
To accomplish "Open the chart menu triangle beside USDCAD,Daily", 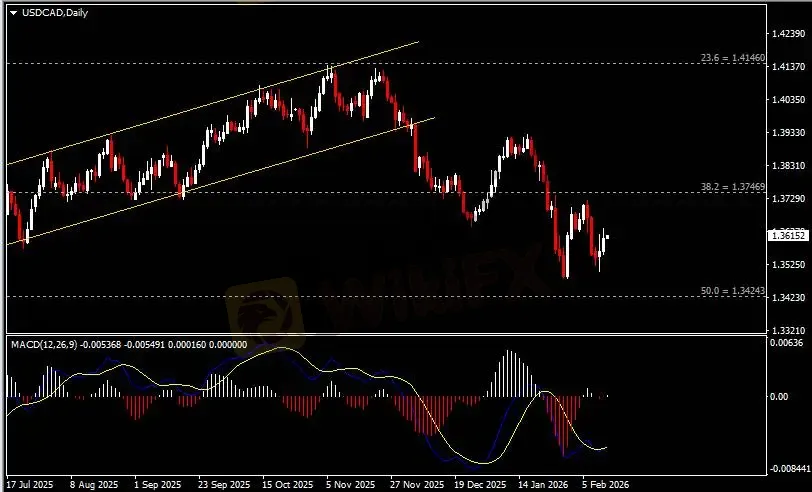I will pos(13,13).
